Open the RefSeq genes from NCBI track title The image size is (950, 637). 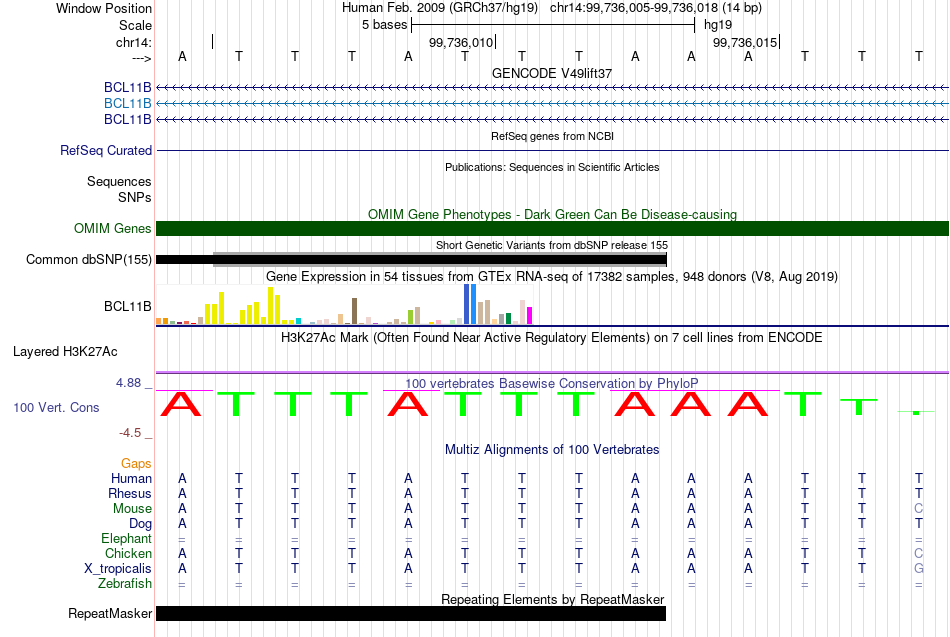[x=552, y=136]
